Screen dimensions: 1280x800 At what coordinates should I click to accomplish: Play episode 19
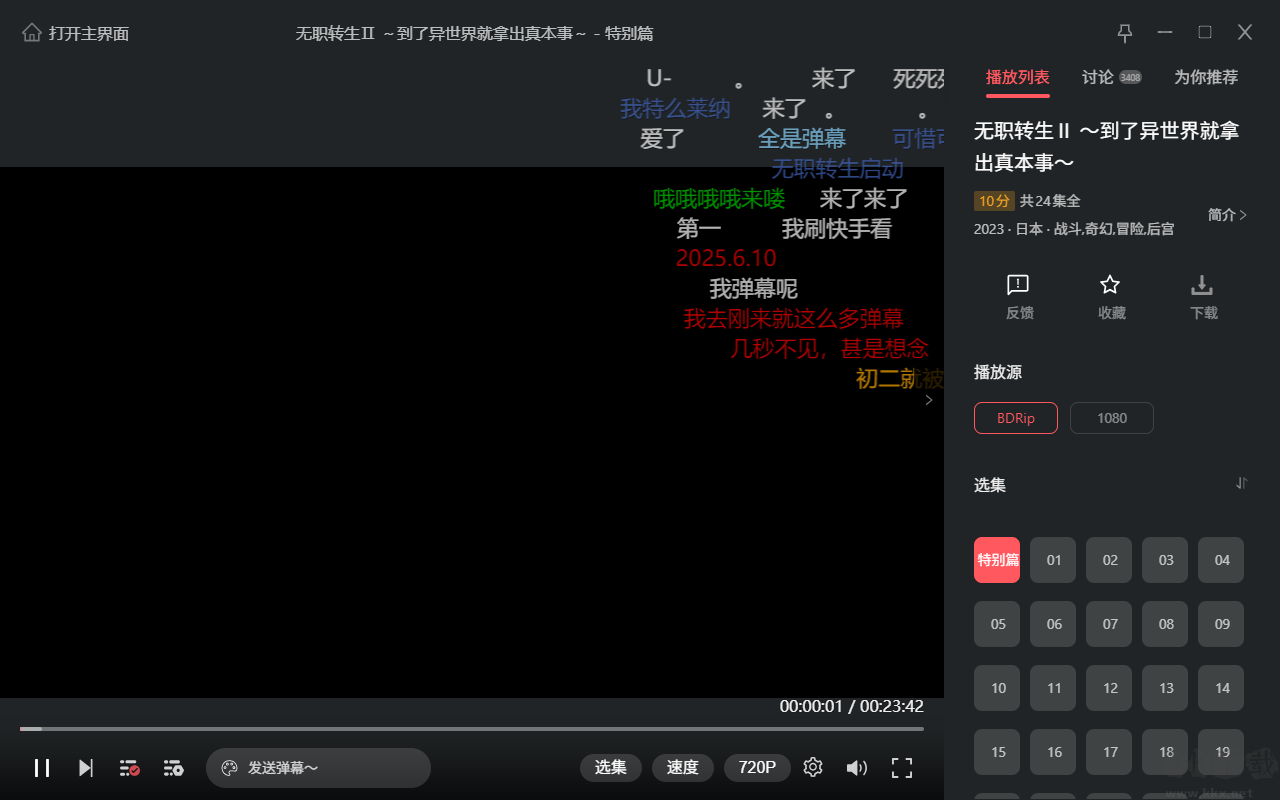(x=1221, y=752)
